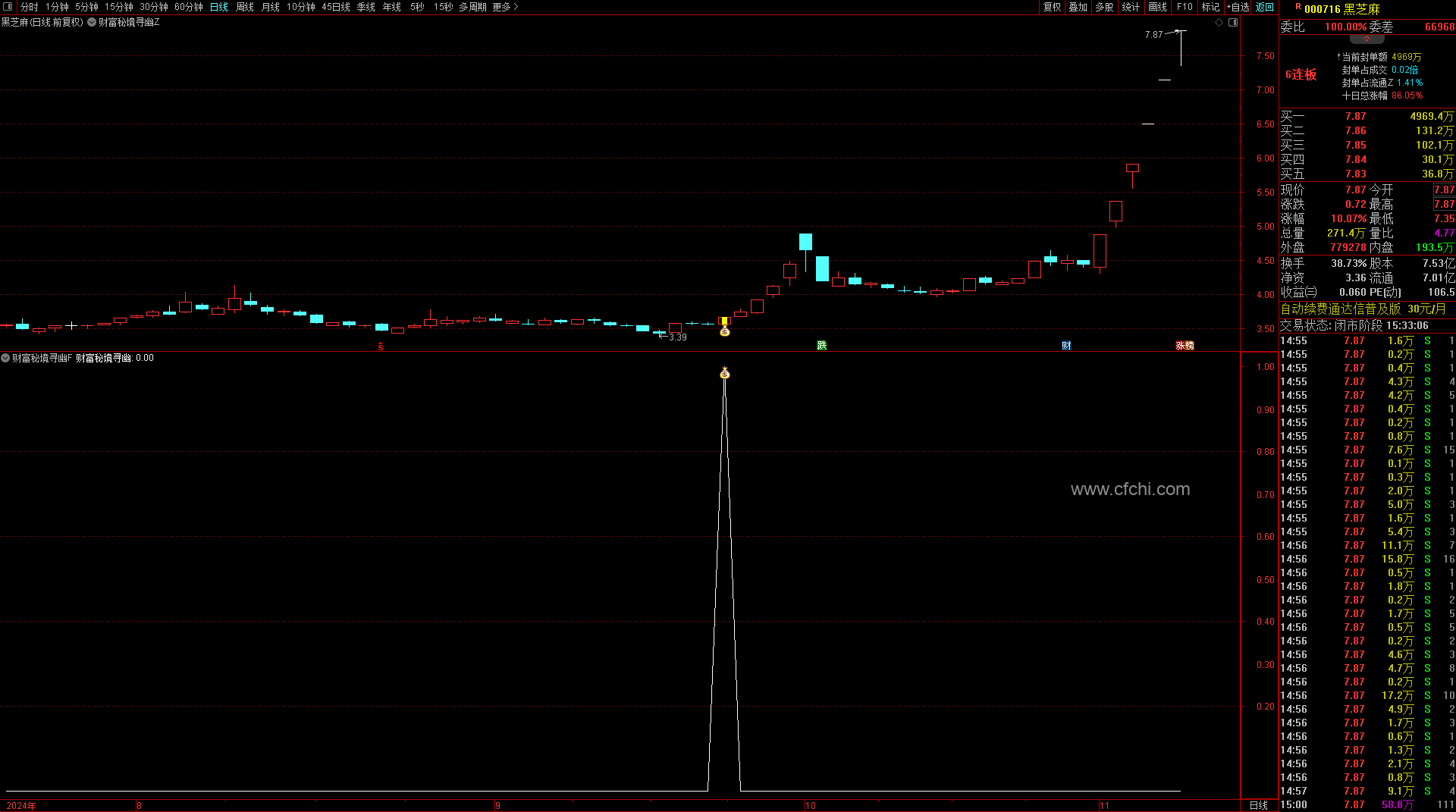Click the 7.87 high price label on chart
The image size is (1456, 812).
(x=1153, y=35)
